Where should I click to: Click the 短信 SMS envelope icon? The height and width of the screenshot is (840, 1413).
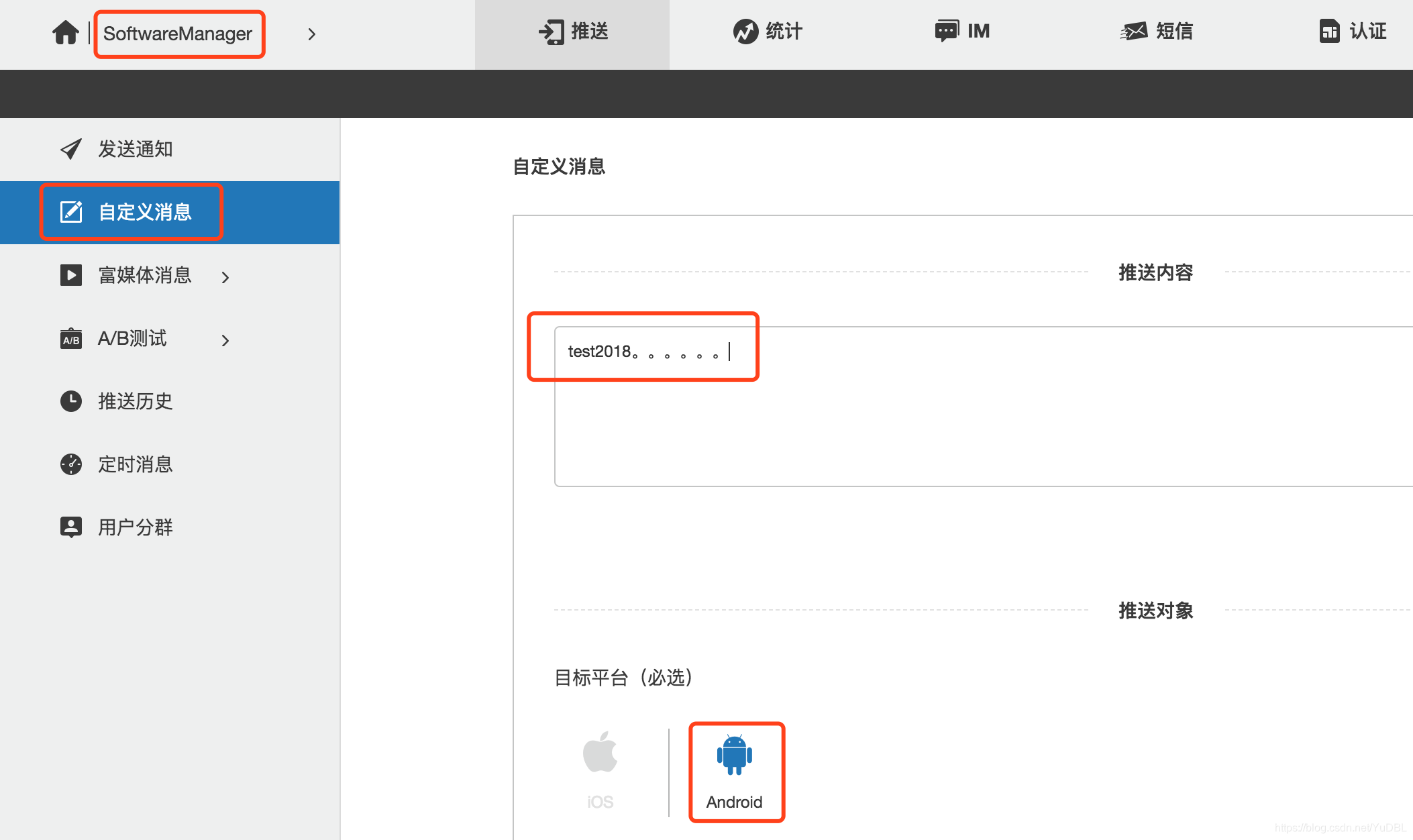[x=1134, y=32]
